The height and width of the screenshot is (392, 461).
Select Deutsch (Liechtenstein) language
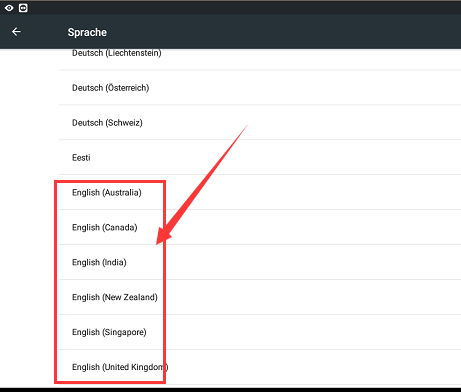coord(260,59)
